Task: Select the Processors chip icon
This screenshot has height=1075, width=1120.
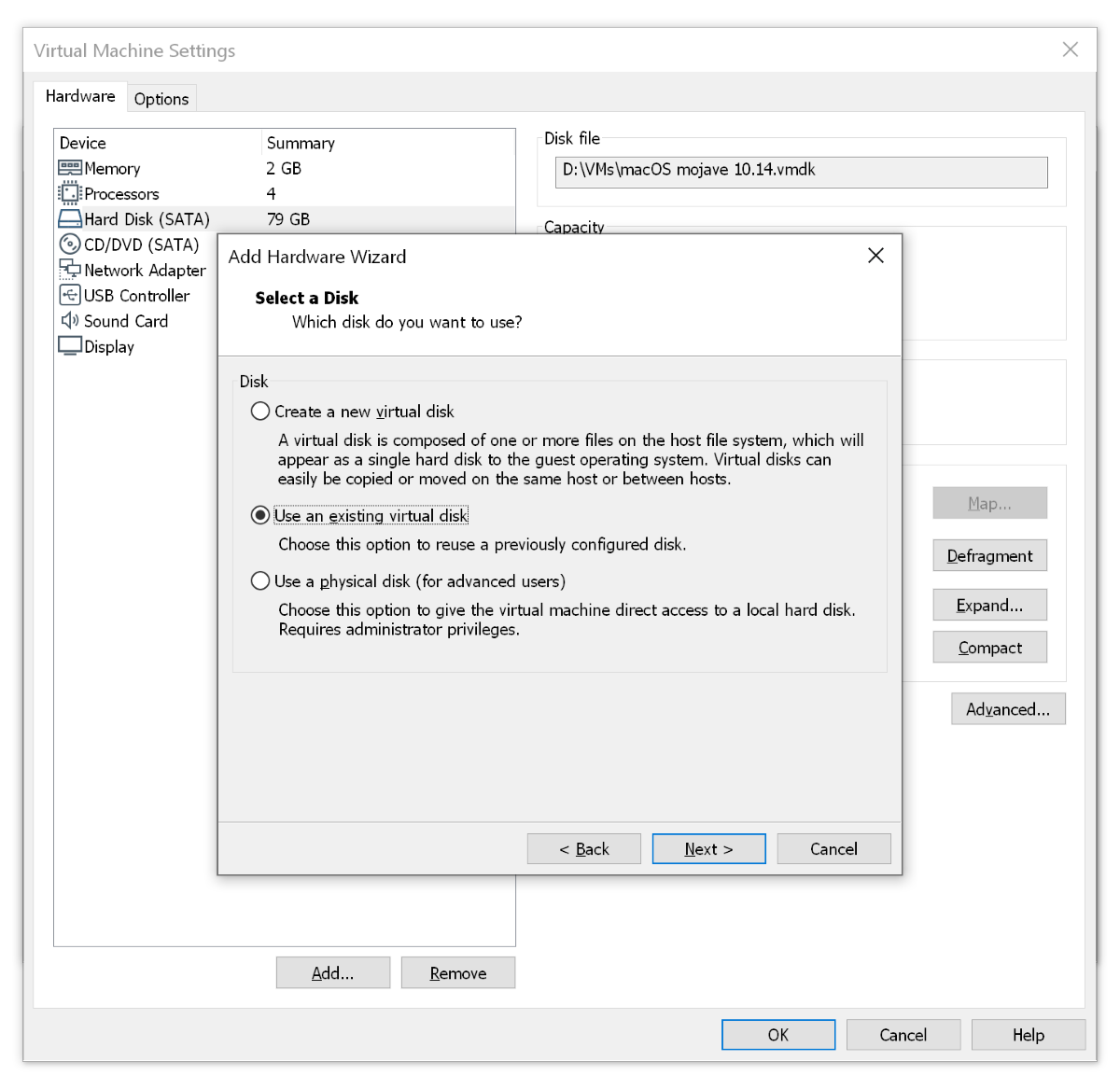Action: tap(70, 193)
